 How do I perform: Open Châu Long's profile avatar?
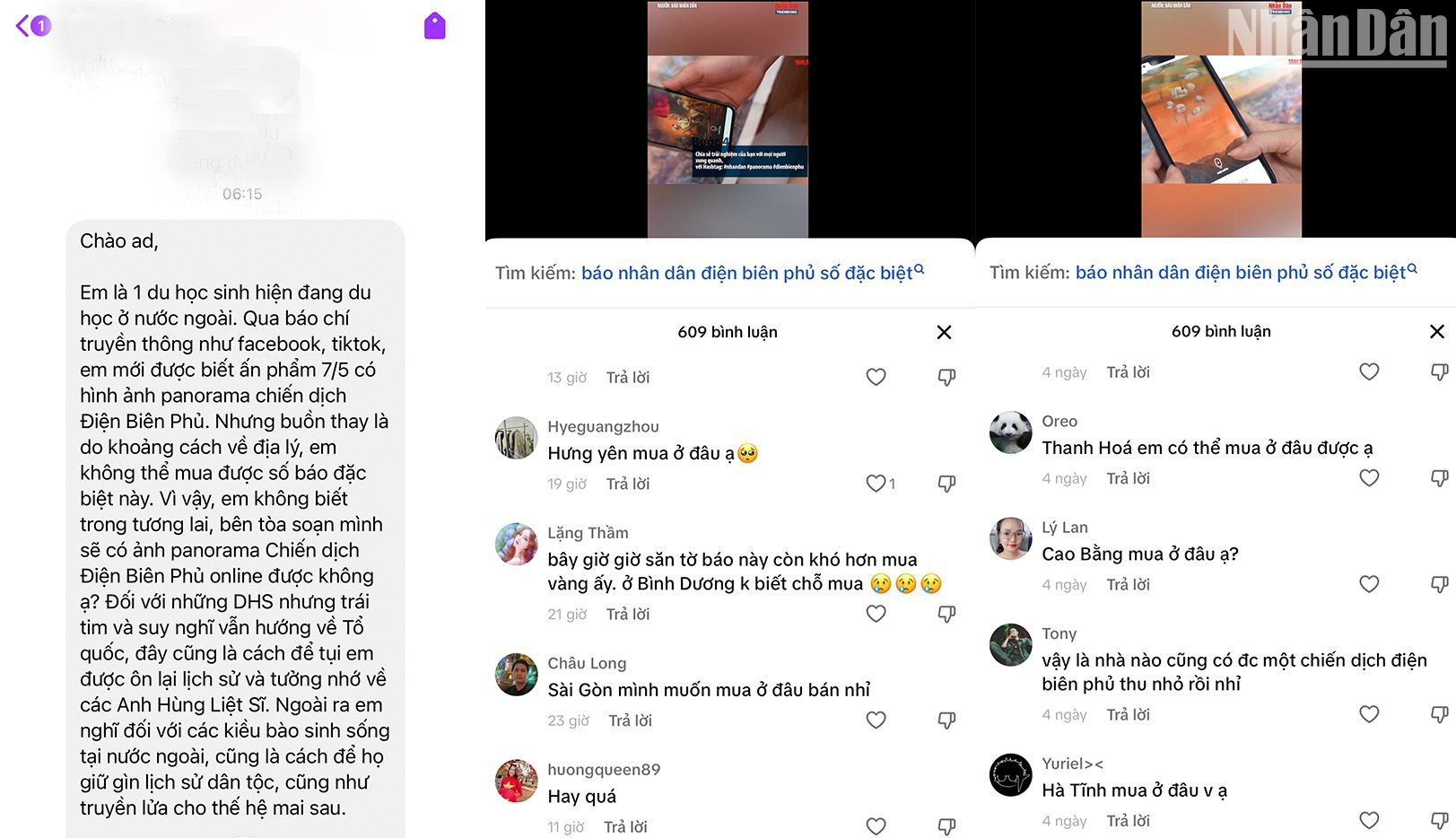pyautogui.click(x=517, y=675)
